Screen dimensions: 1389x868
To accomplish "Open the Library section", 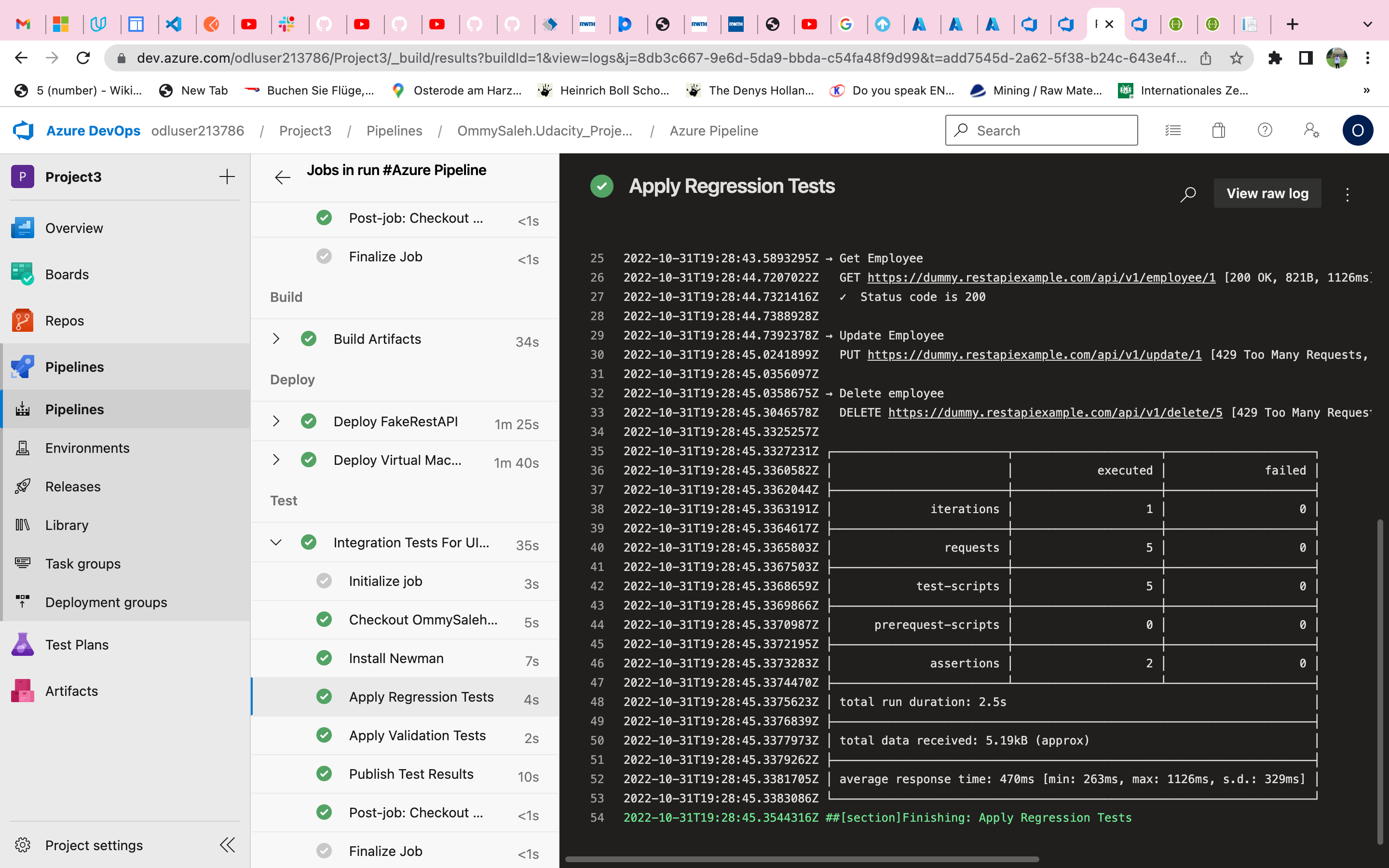I will (67, 525).
